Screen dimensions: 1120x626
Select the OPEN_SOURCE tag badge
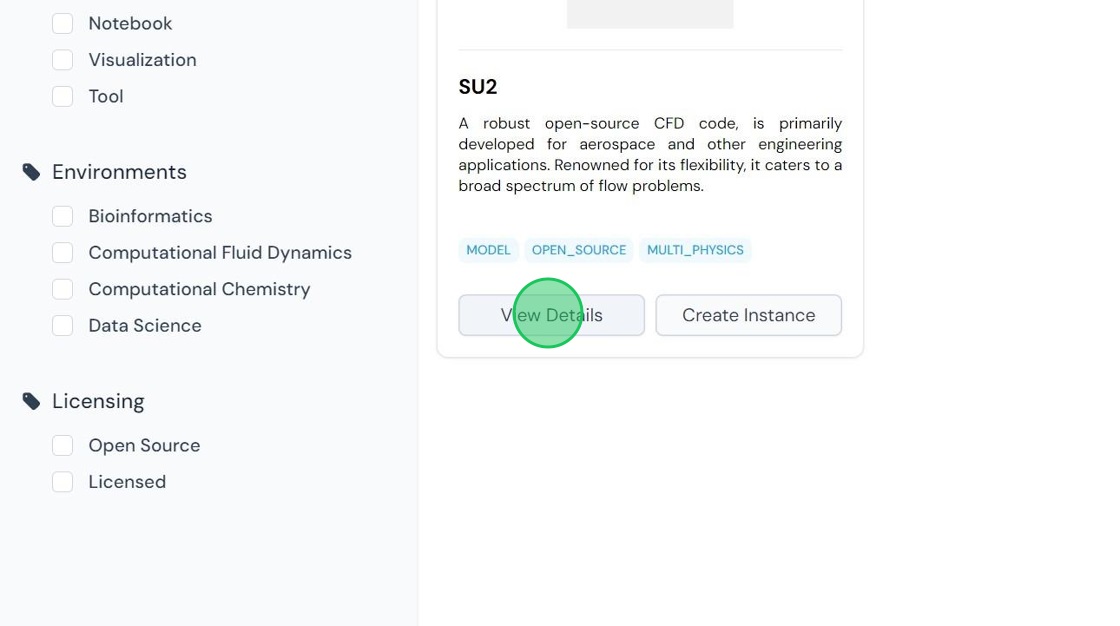579,250
